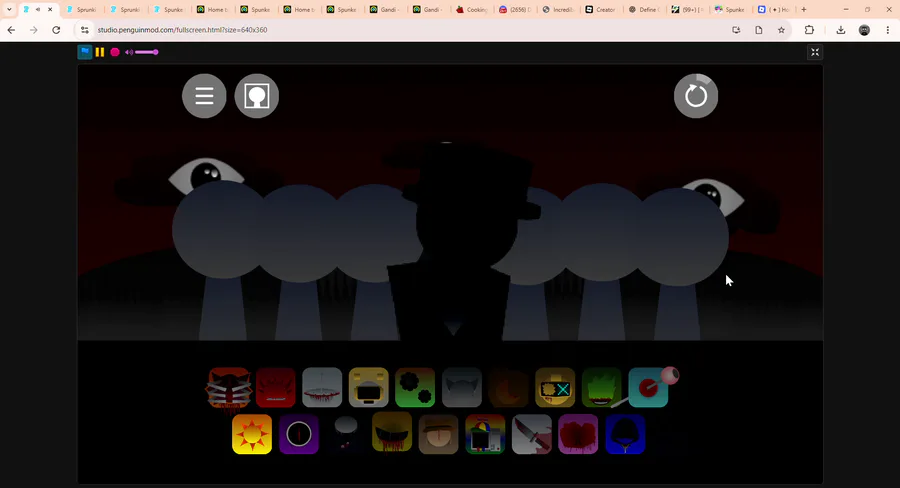This screenshot has height=488, width=900.
Task: Select the purple icon with white ring
Action: [x=298, y=435]
